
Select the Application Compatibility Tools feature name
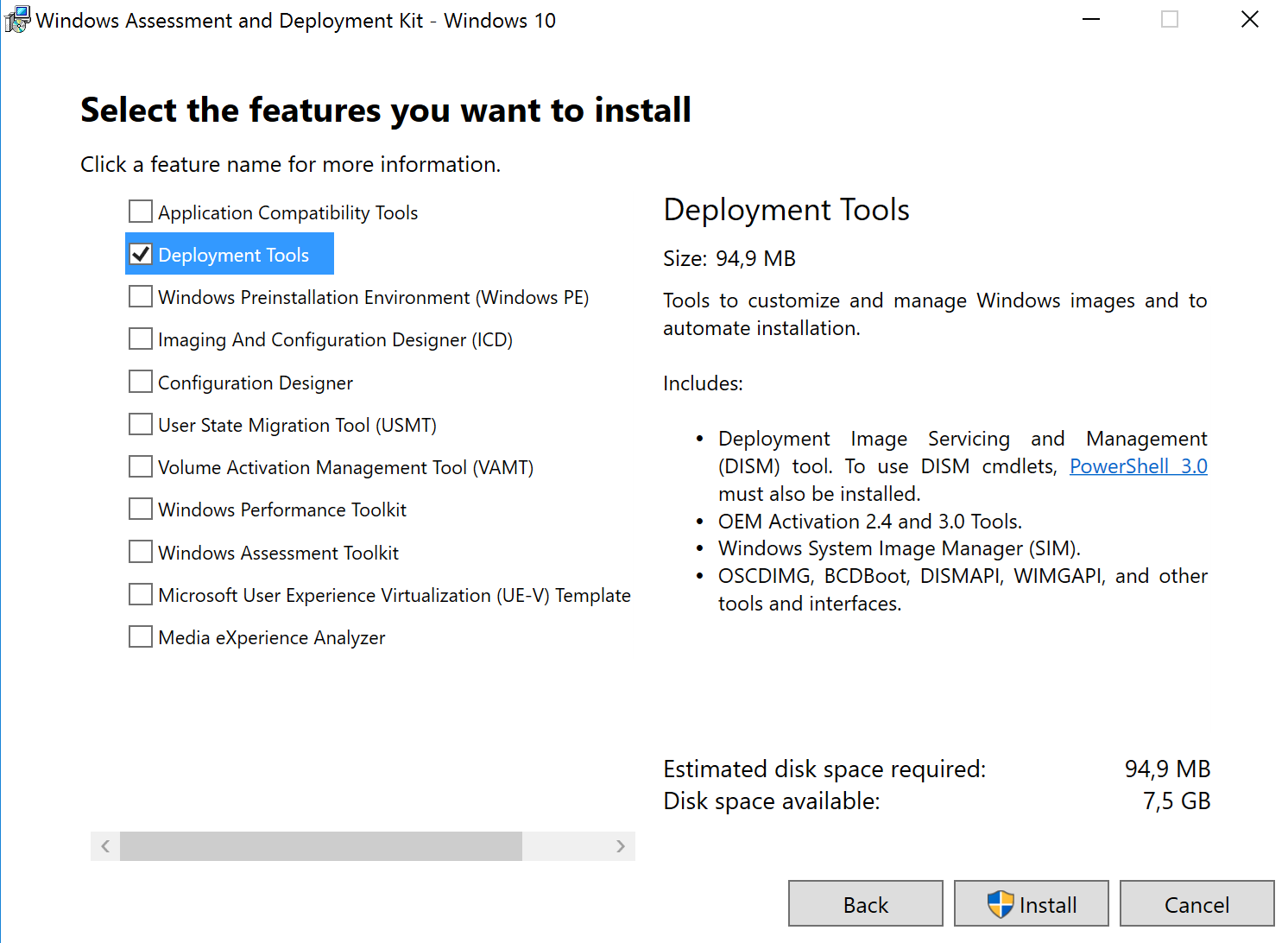coord(288,212)
